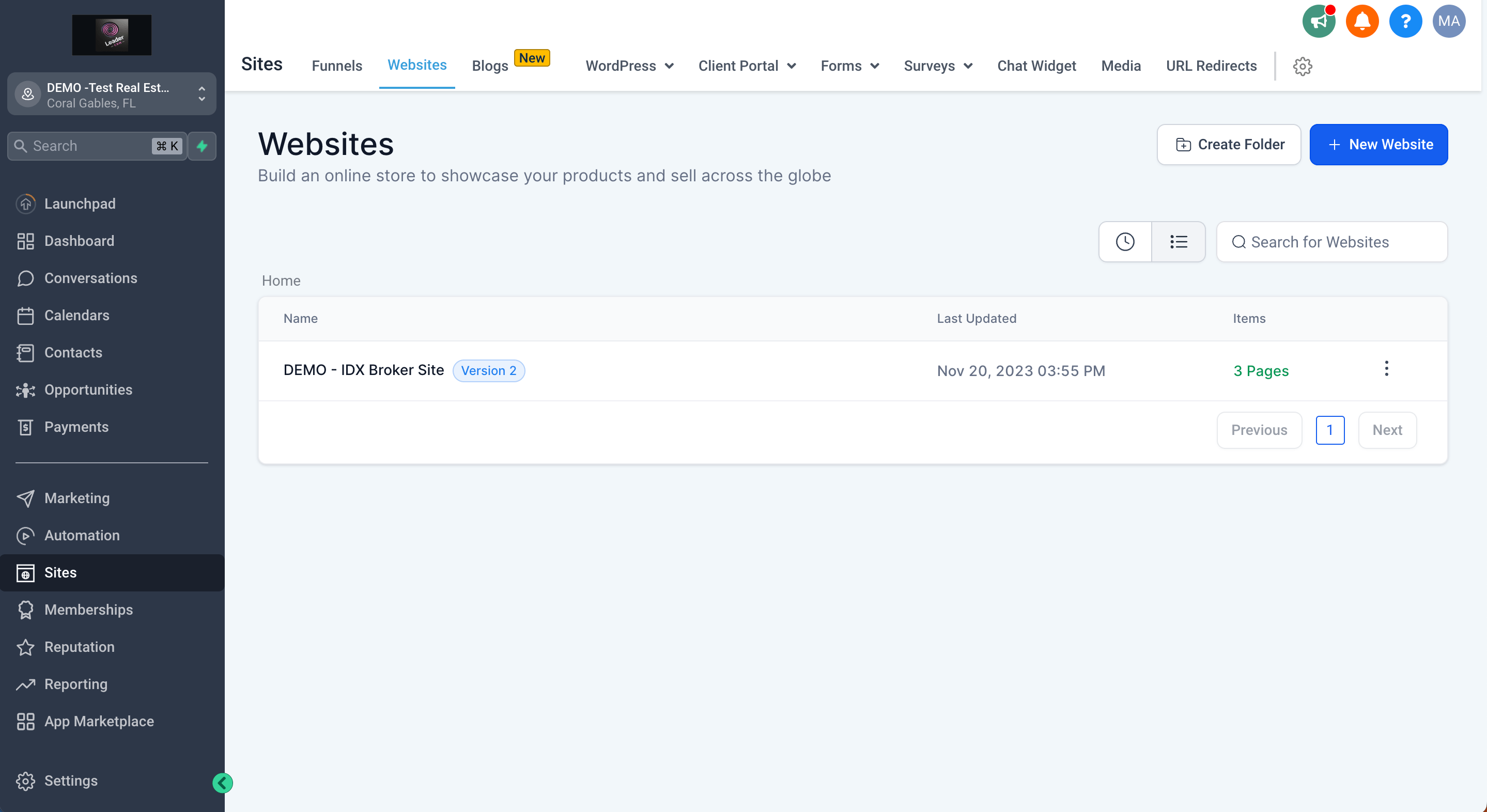
Task: Collapse sidebar with green arrow button
Action: [x=222, y=783]
